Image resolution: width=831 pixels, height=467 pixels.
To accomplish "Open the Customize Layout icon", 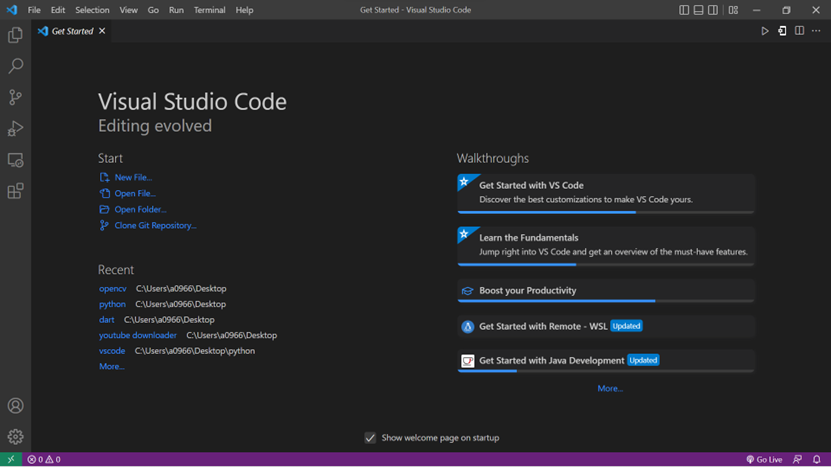I will (733, 10).
